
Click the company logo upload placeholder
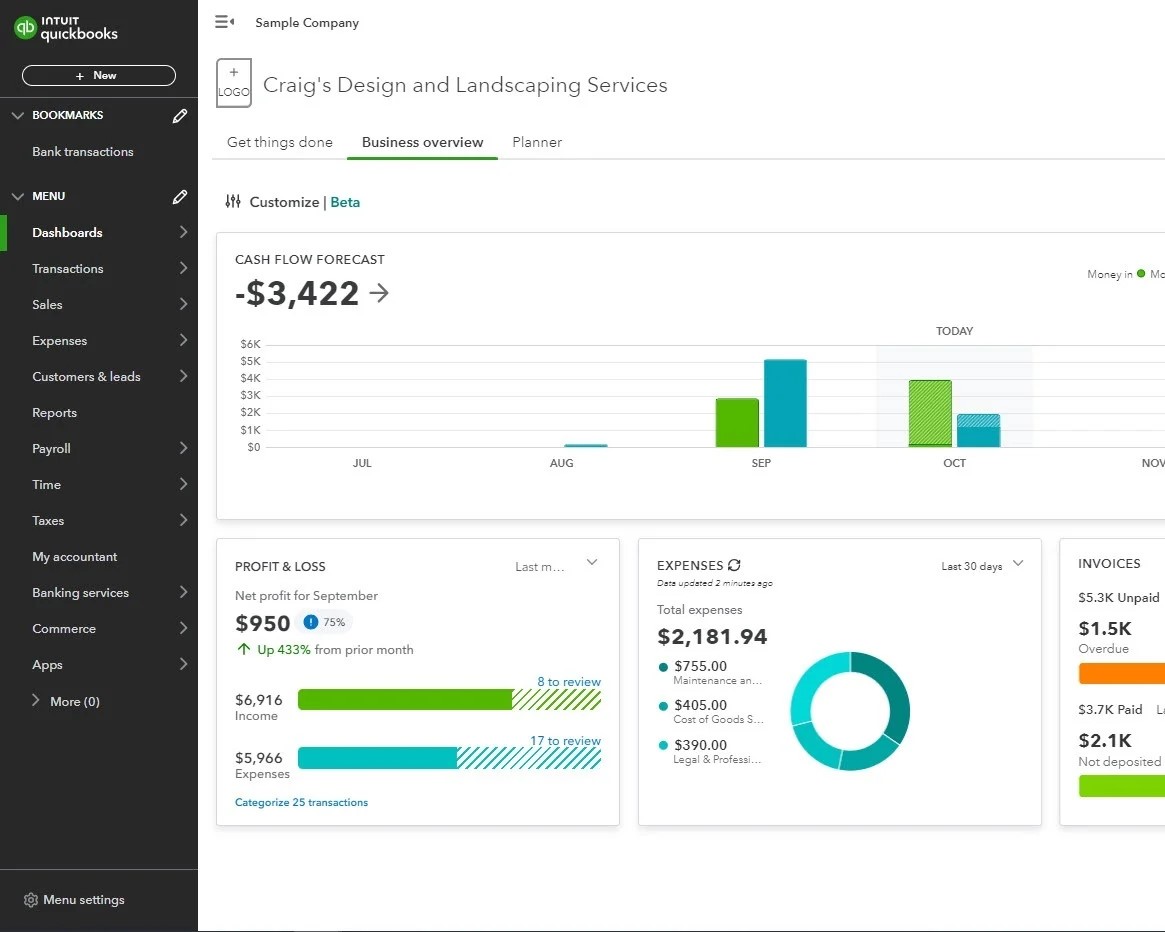(x=234, y=83)
